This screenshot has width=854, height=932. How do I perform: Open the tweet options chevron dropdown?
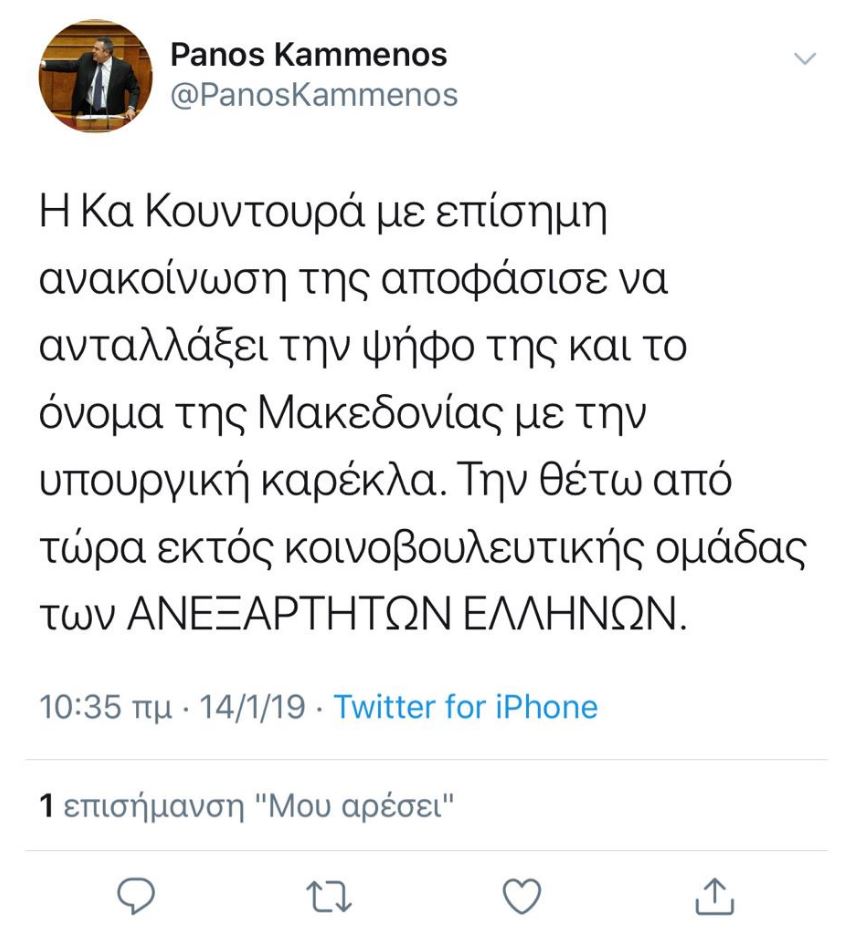tap(804, 59)
